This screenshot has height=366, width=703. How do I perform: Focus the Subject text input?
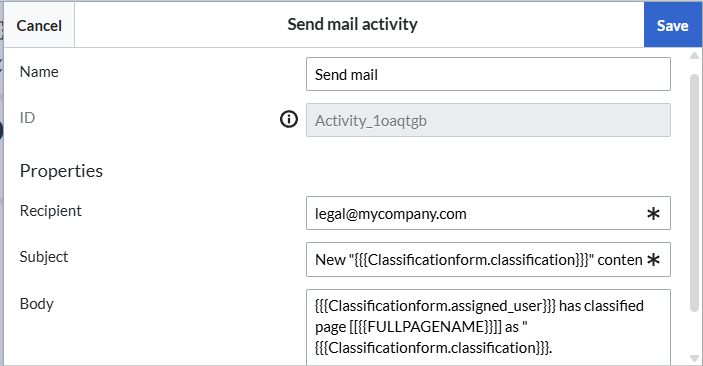[488, 260]
